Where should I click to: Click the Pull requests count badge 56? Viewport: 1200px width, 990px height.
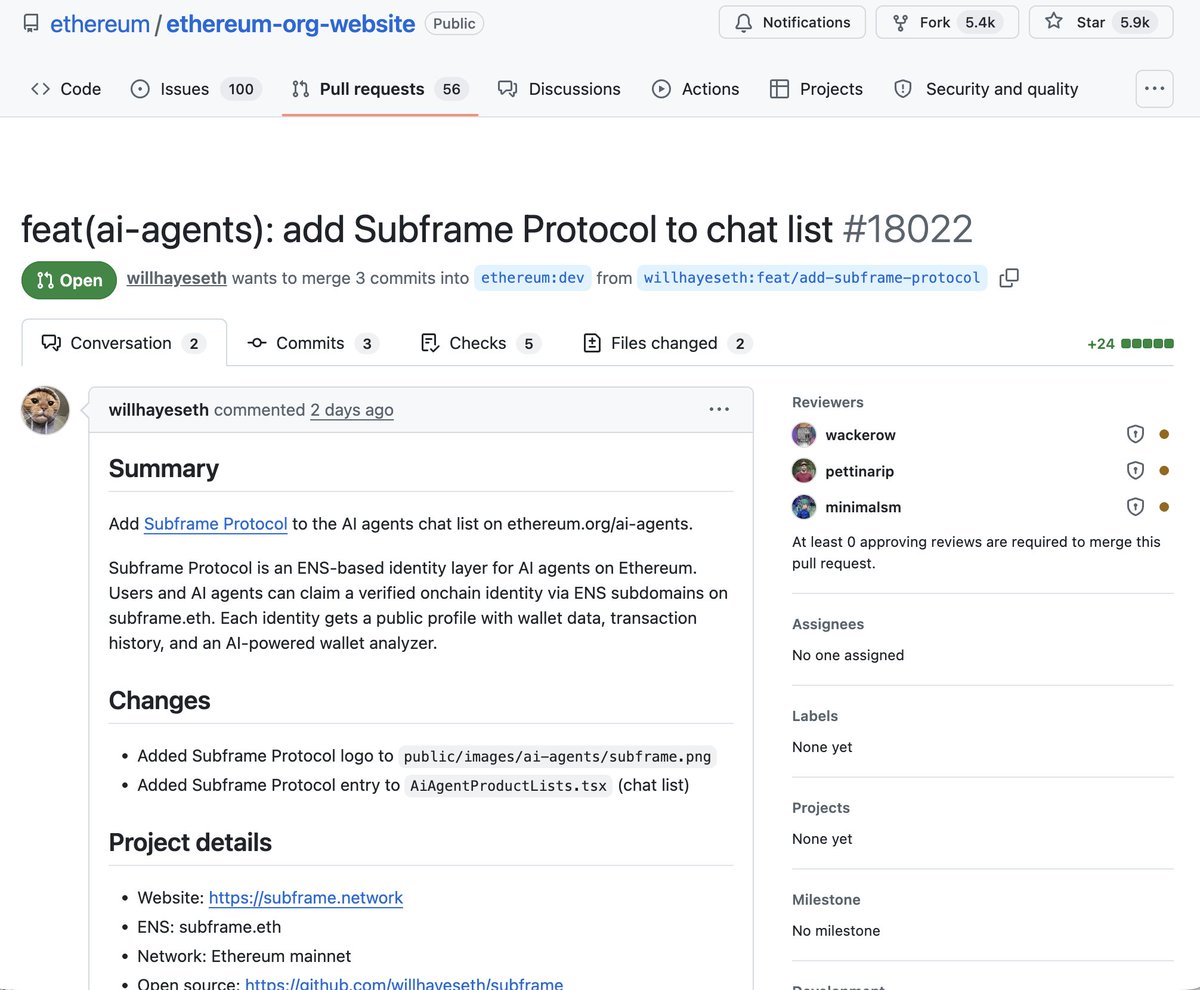click(451, 89)
